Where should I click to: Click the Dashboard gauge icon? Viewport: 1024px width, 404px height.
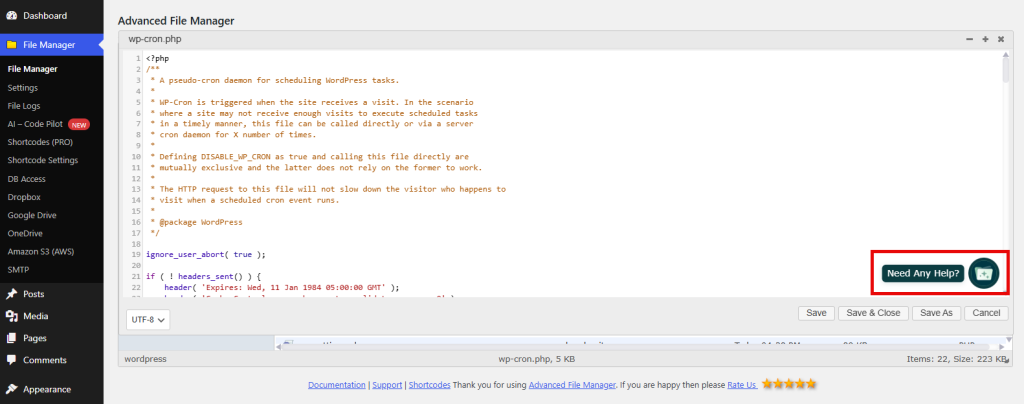tap(11, 16)
